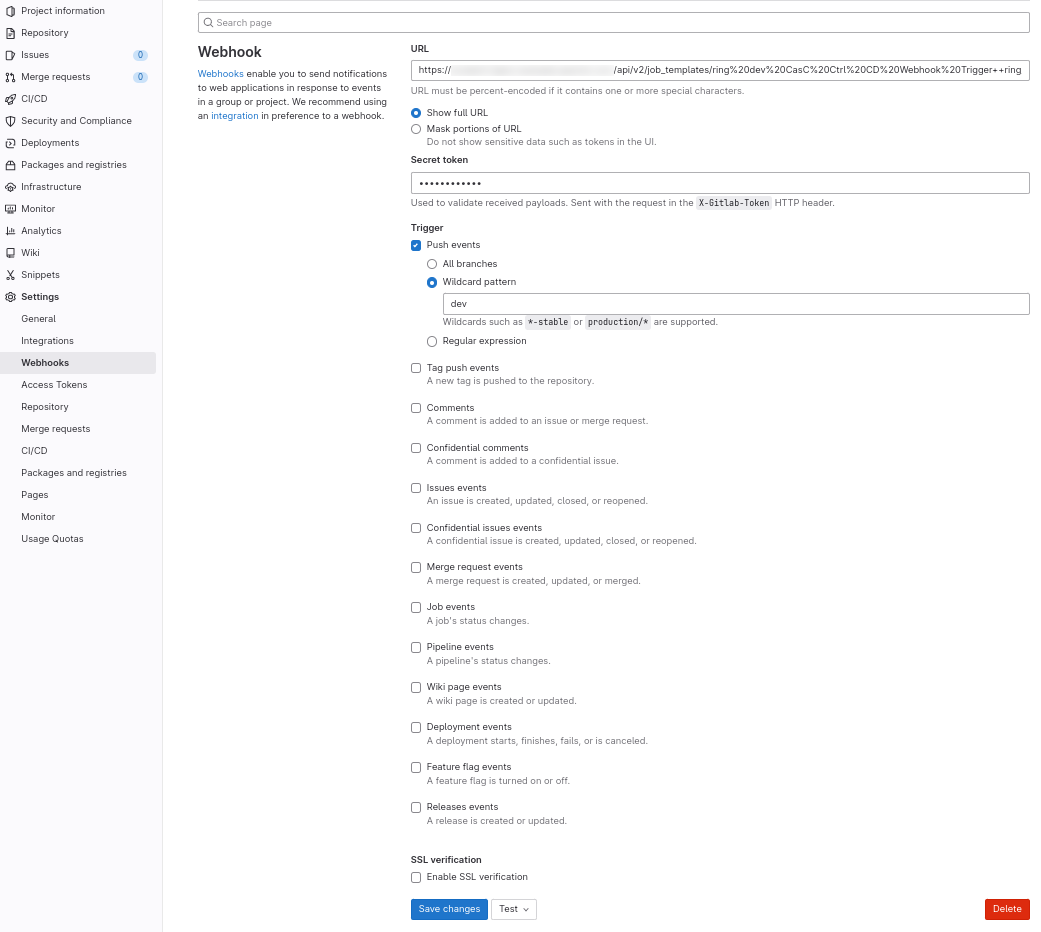Click the Issues icon in the sidebar

(10, 55)
